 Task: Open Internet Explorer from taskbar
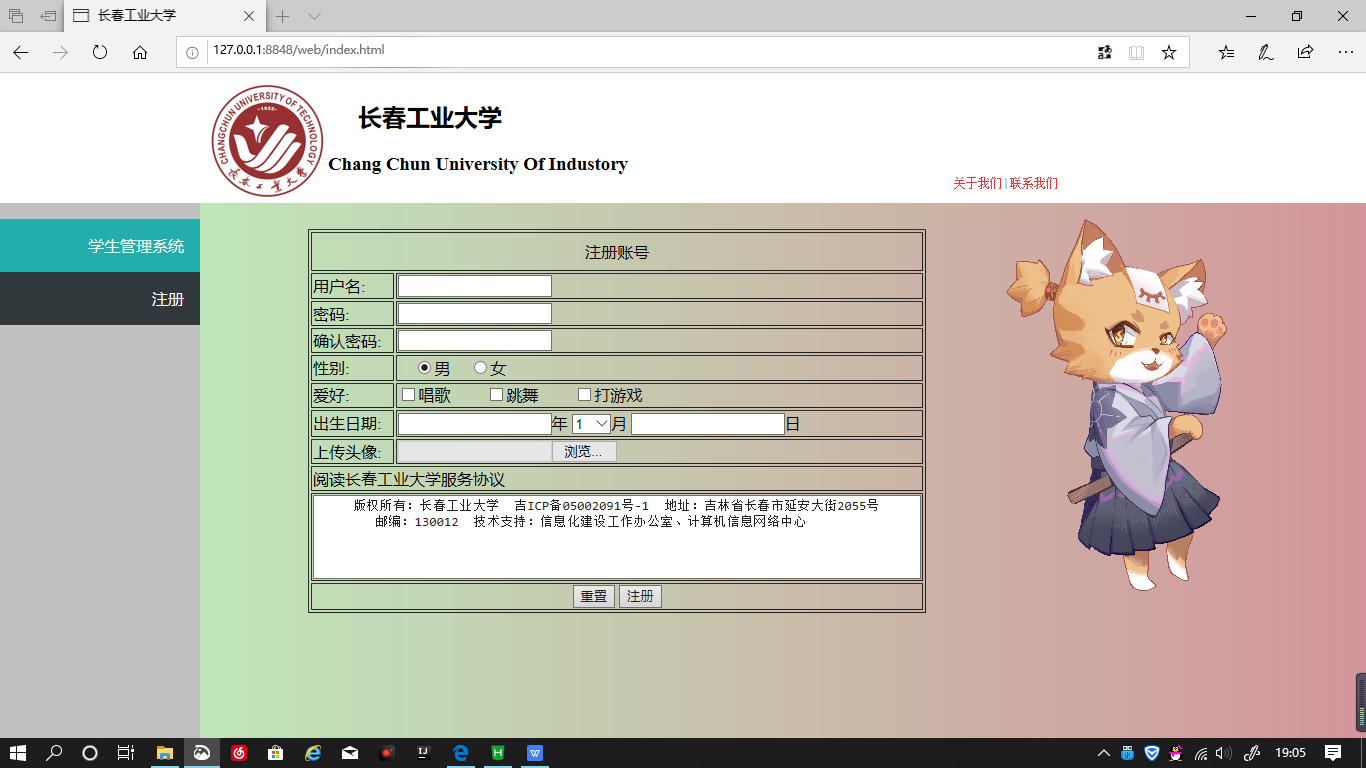coord(313,752)
